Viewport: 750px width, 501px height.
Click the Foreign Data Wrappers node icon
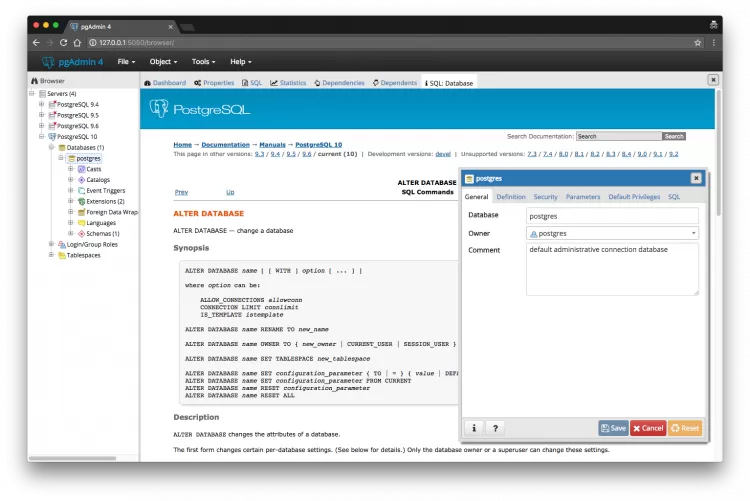(81, 212)
